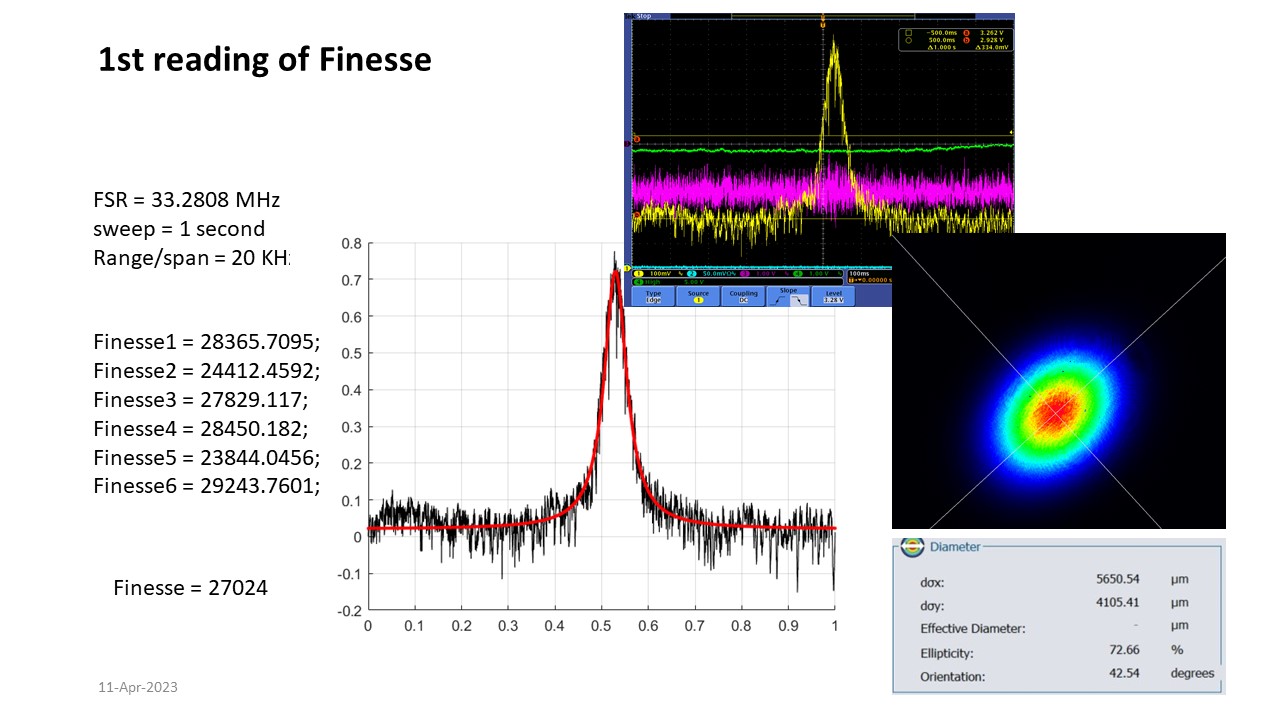The image size is (1280, 720).
Task: Click the 'Finesse = 27024' text
Action: (190, 588)
